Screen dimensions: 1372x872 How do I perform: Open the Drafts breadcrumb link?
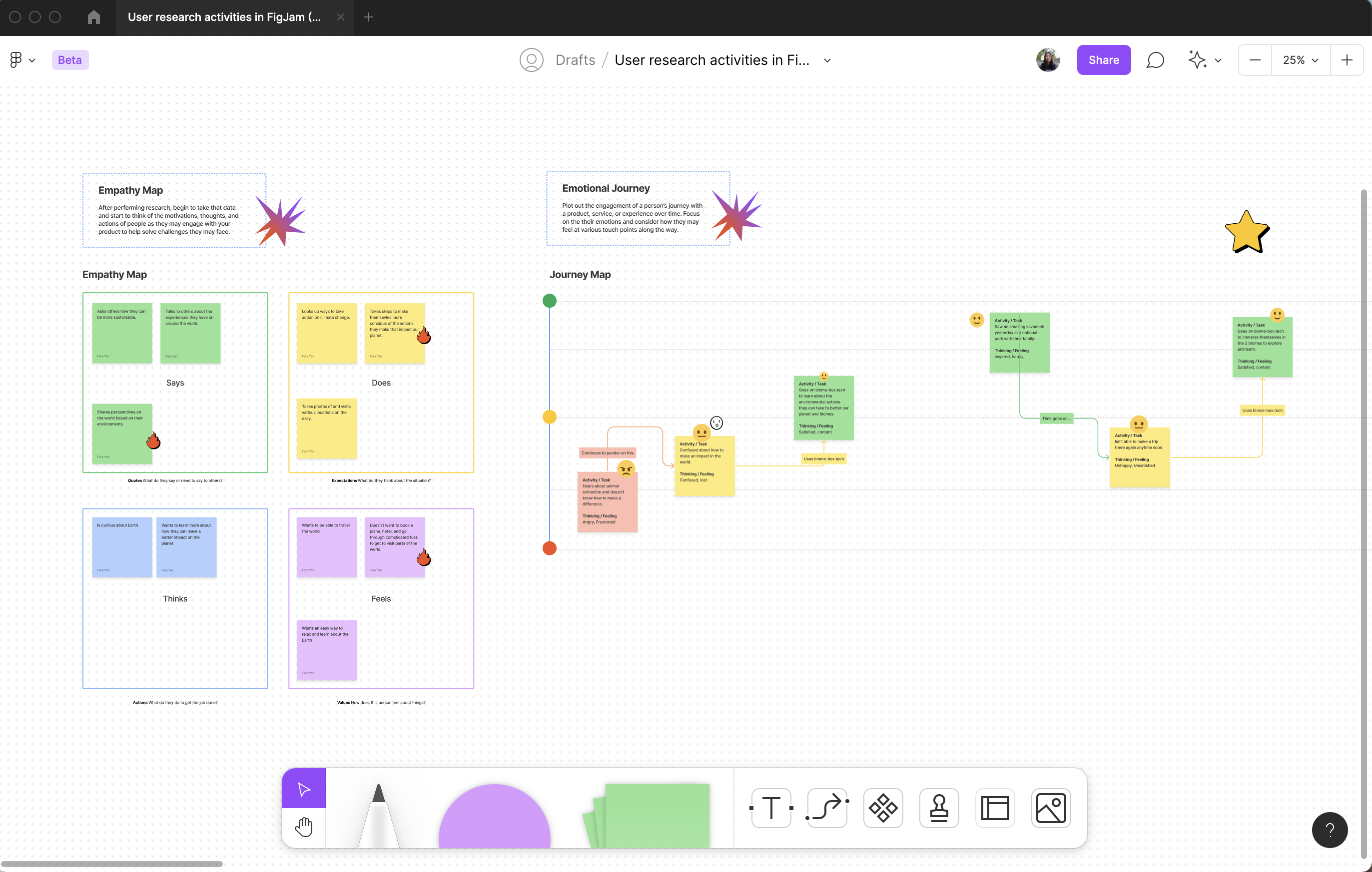pos(575,60)
